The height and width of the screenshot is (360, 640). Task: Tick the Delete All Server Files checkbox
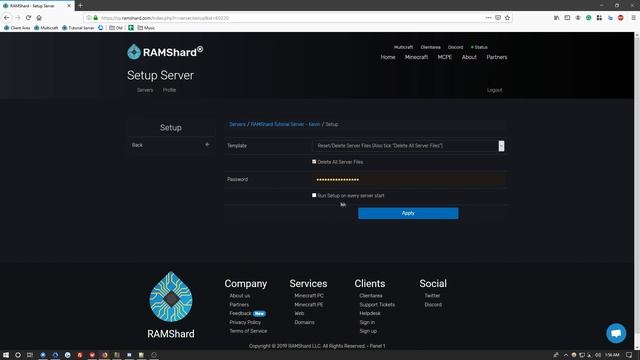[314, 162]
